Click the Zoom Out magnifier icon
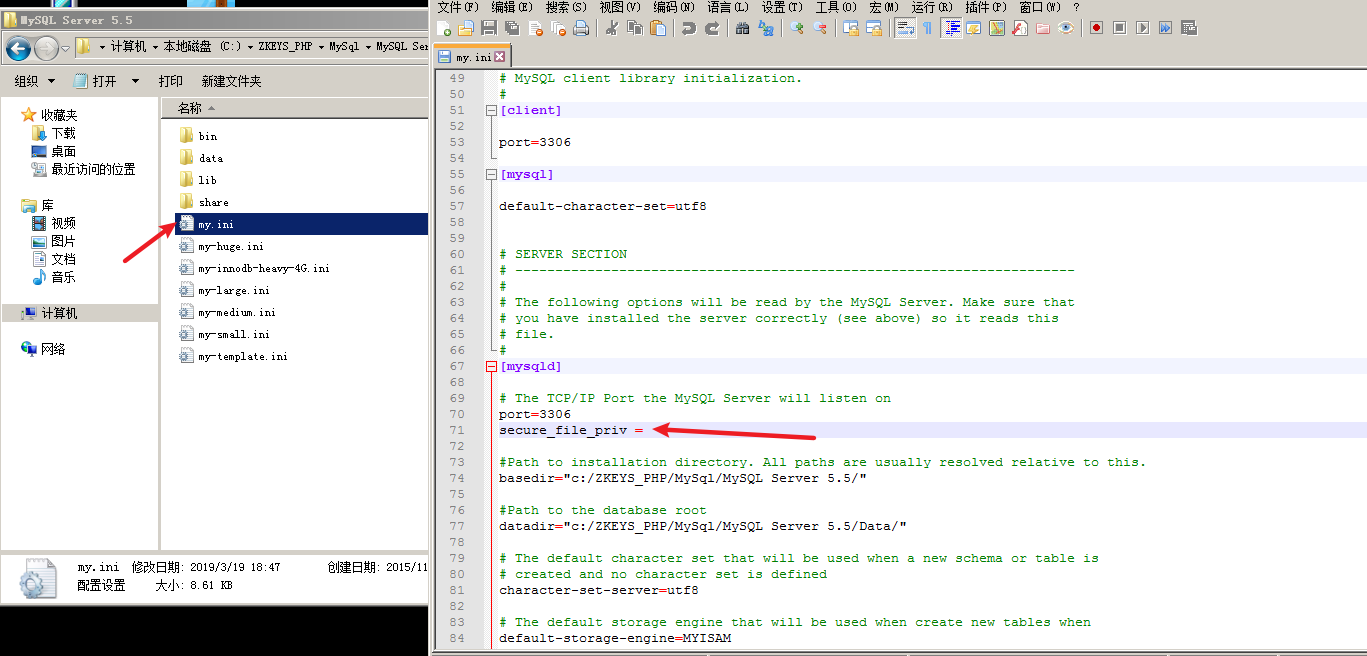This screenshot has height=656, width=1367. 820,28
